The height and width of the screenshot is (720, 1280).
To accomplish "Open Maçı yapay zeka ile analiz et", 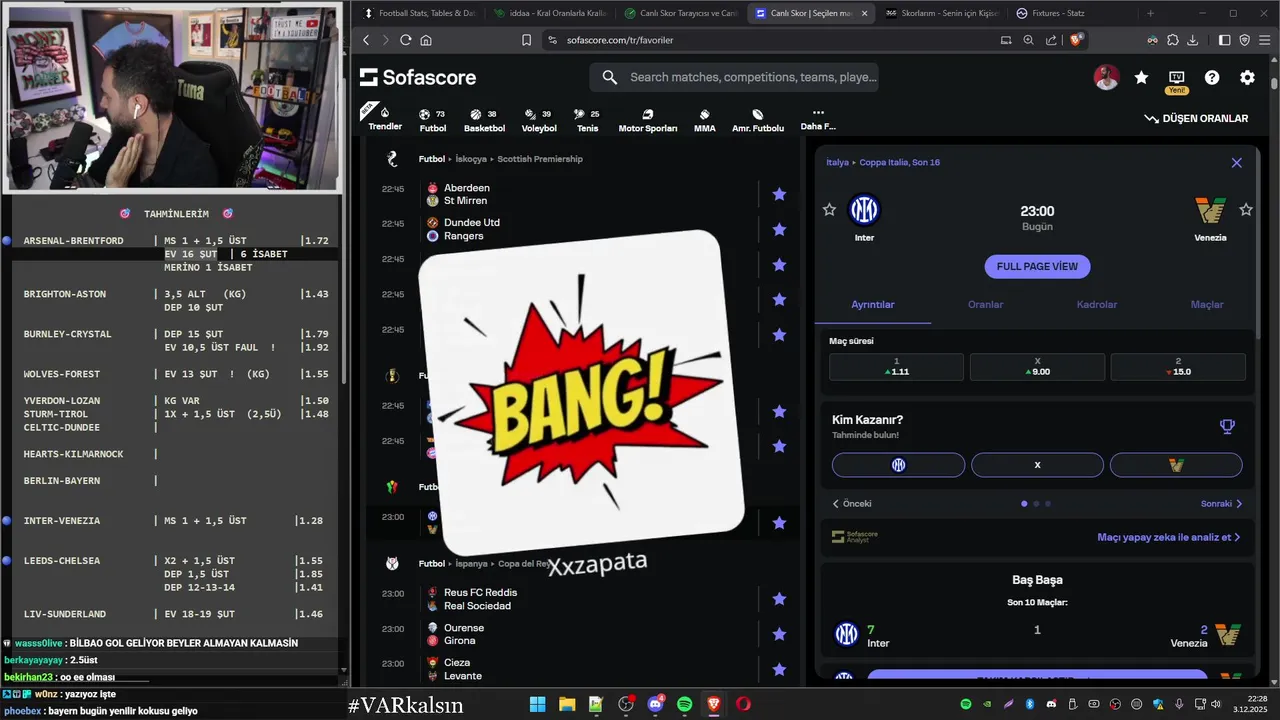I will (x=1168, y=537).
